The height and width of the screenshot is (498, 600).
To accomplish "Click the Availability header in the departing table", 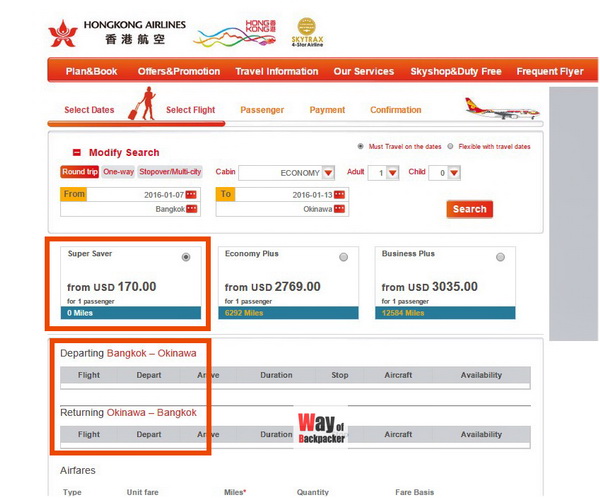I will pos(481,375).
